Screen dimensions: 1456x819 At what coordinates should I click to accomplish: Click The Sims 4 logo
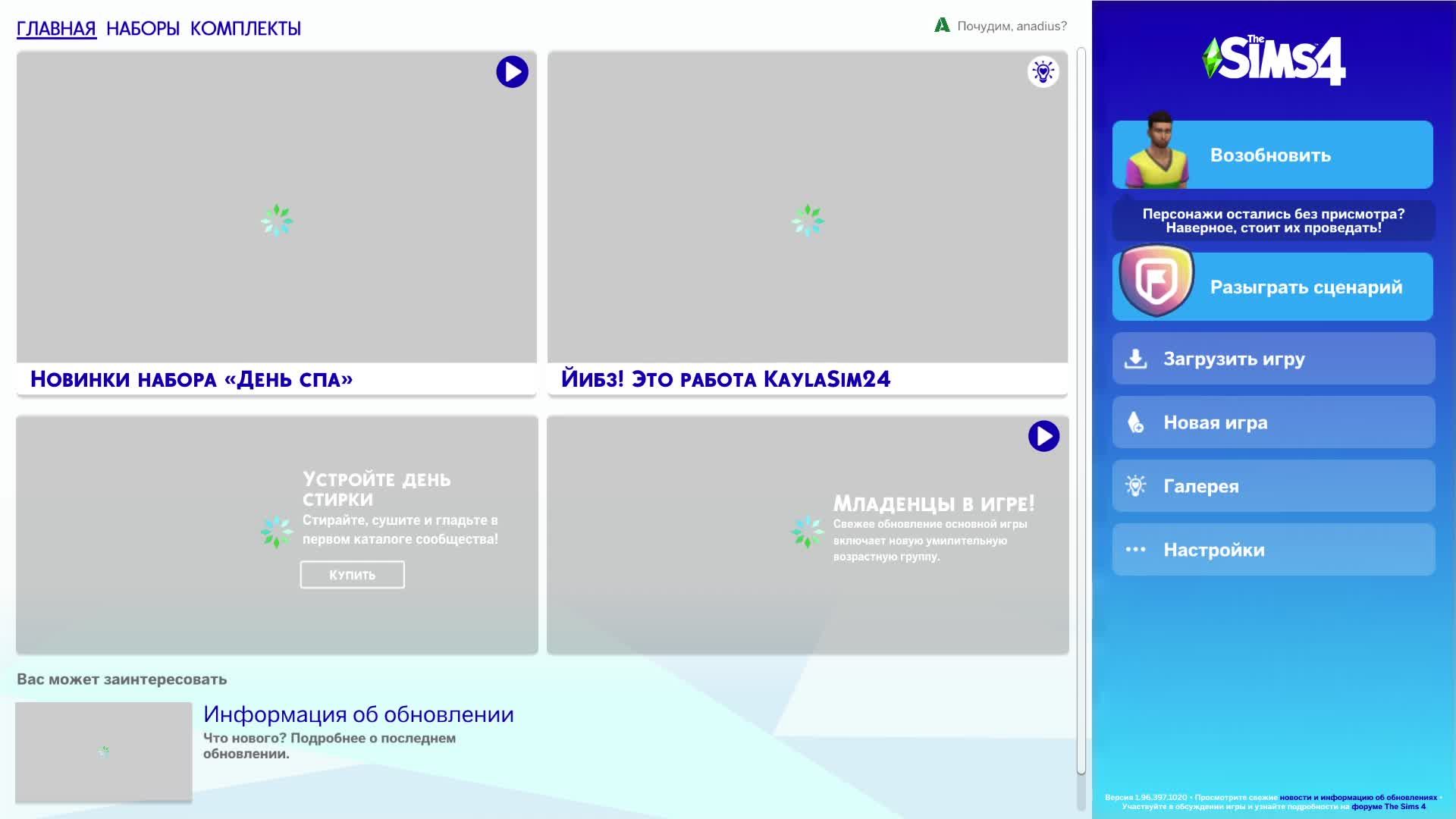pos(1273,60)
